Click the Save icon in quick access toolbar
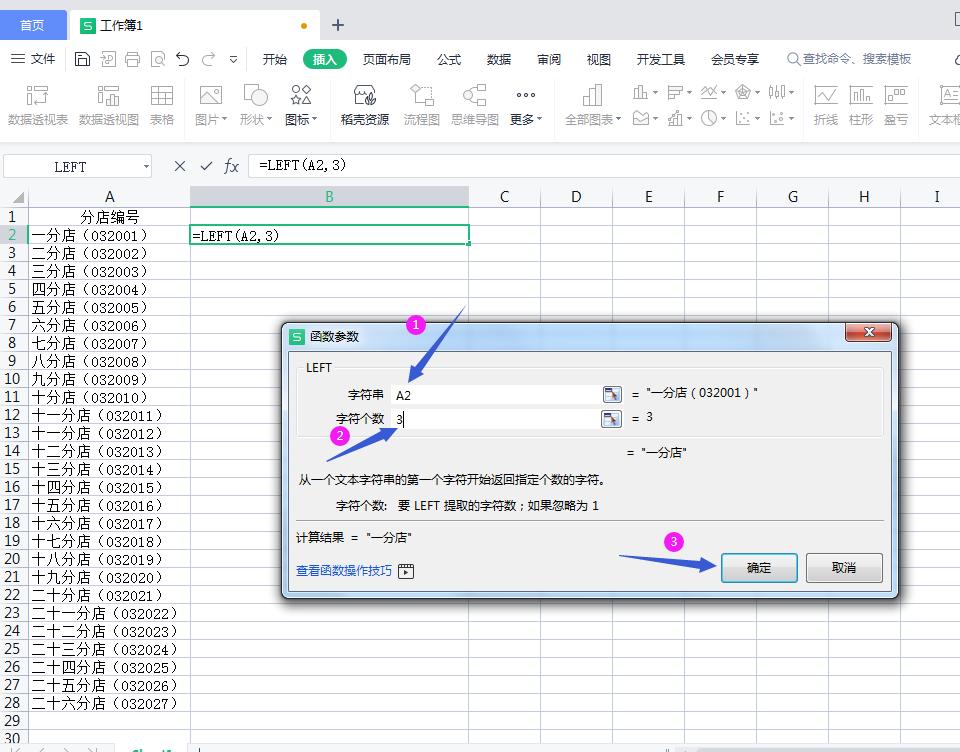 coord(82,59)
